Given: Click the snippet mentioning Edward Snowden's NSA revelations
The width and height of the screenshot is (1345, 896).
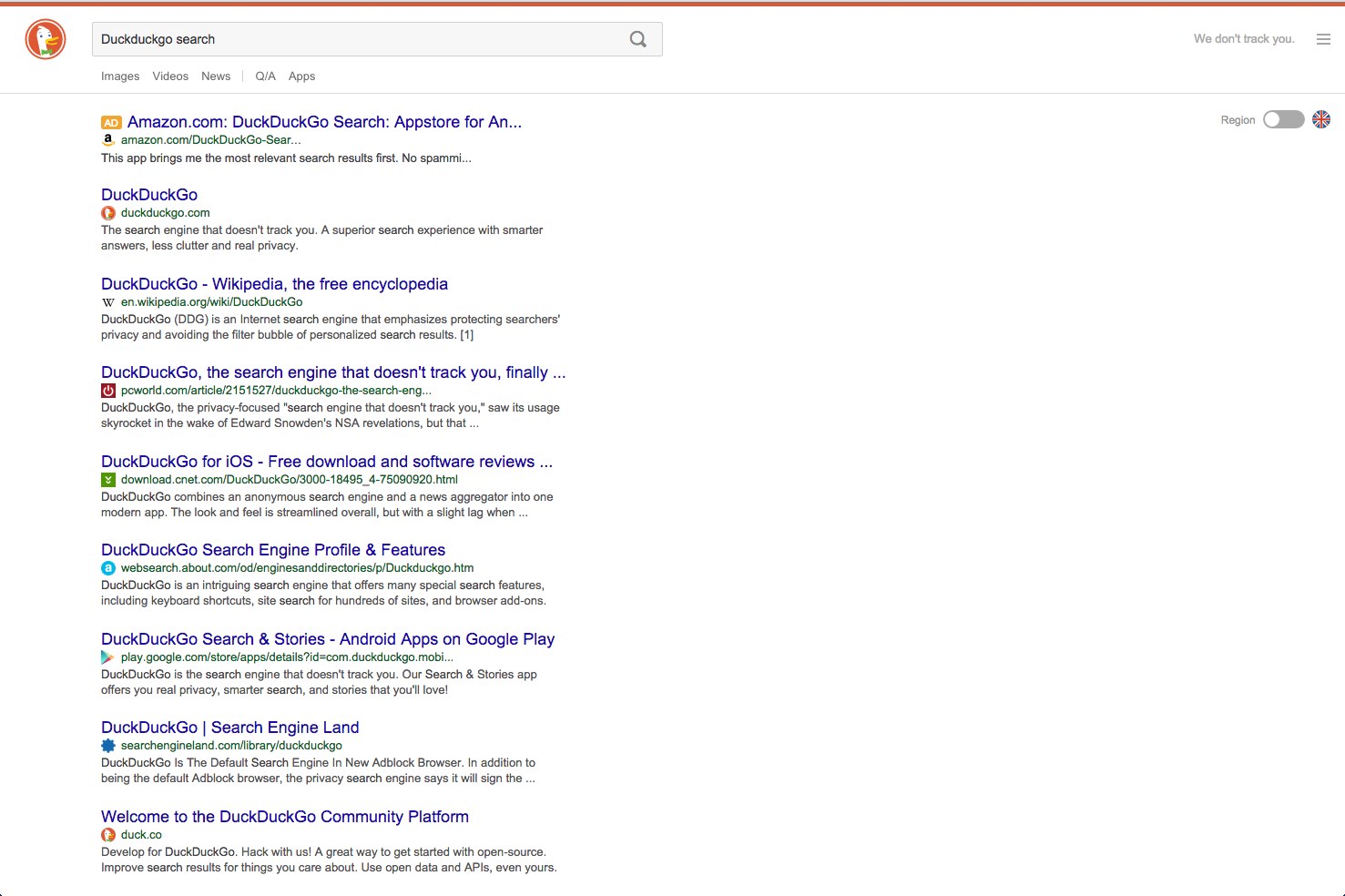Looking at the screenshot, I should pyautogui.click(x=331, y=416).
